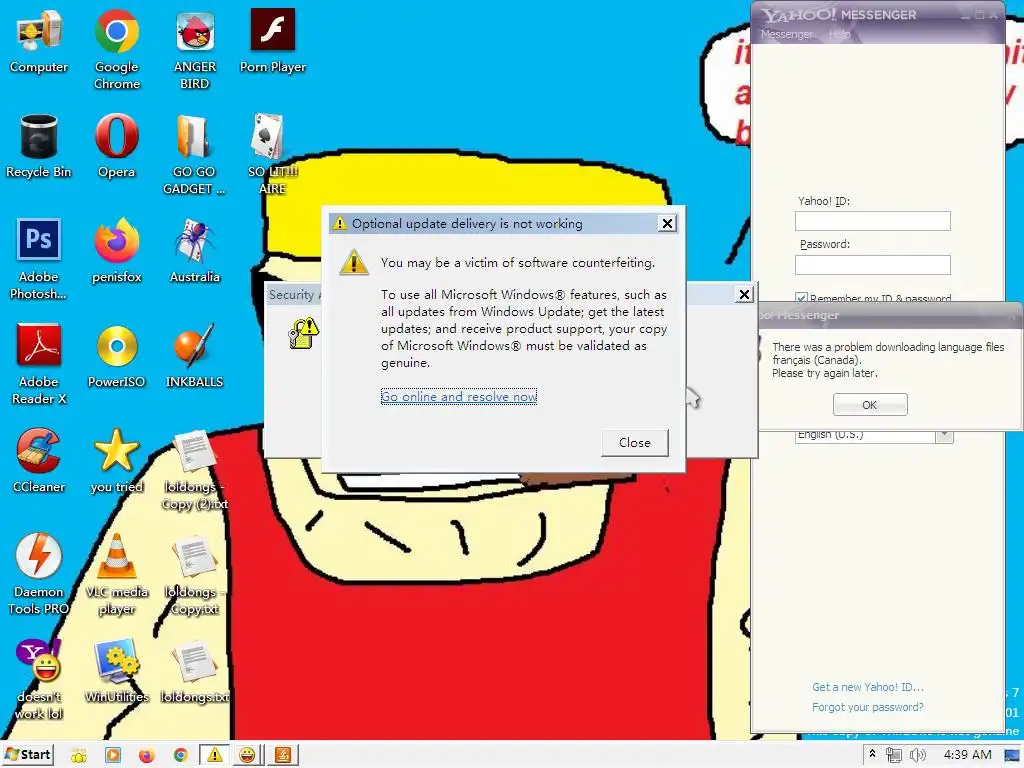The width and height of the screenshot is (1024, 768).
Task: Select the Australia spider solitaire icon
Action: point(195,251)
